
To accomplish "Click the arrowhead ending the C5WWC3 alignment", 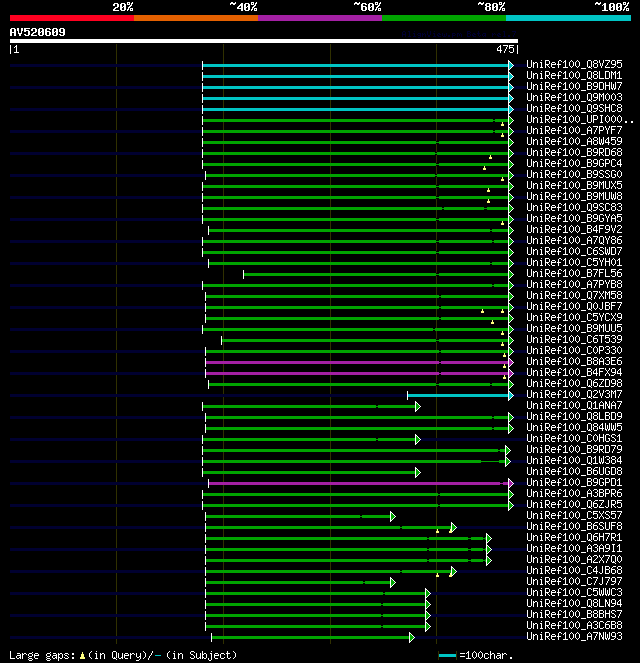I will pos(428,594).
